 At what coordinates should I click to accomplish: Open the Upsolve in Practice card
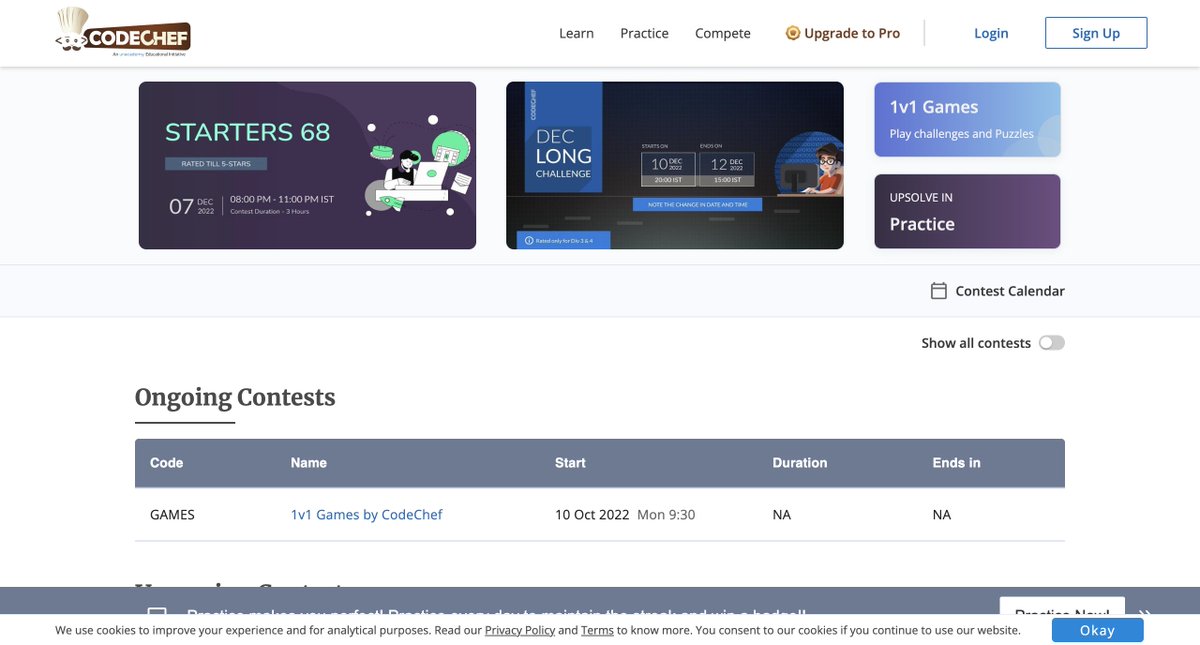(967, 211)
